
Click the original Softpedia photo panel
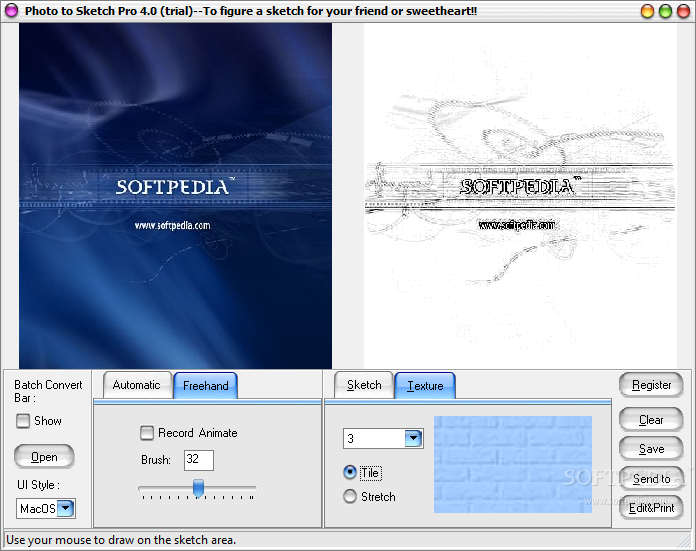(x=175, y=196)
